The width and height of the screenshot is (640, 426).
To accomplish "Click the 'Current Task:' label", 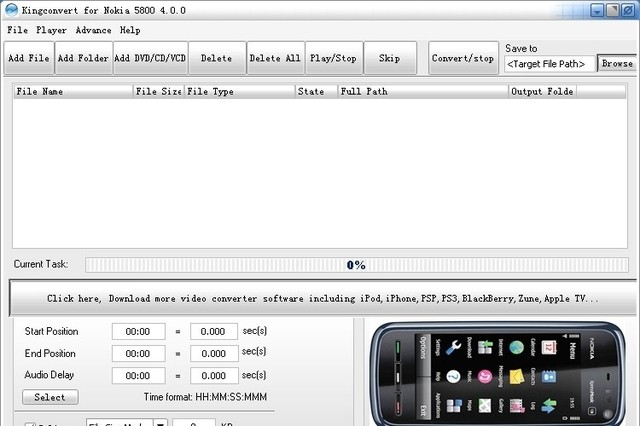I will [x=41, y=264].
